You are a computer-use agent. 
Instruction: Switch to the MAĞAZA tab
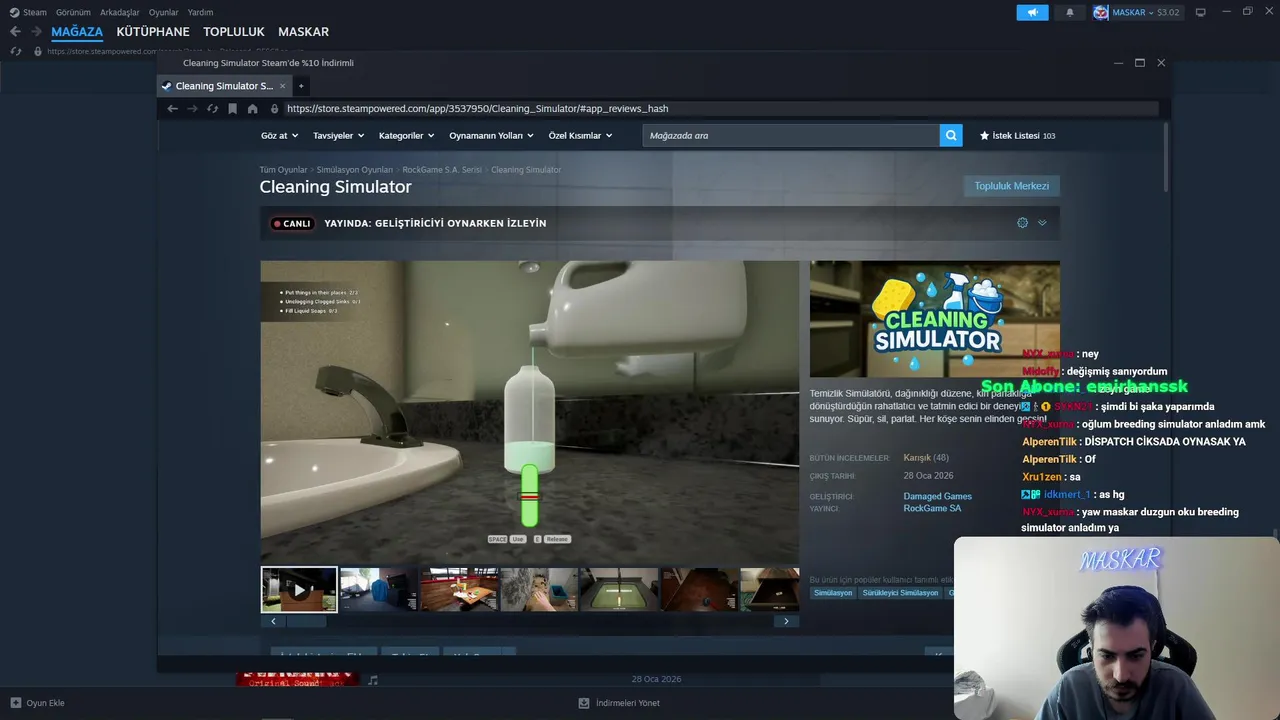(77, 32)
